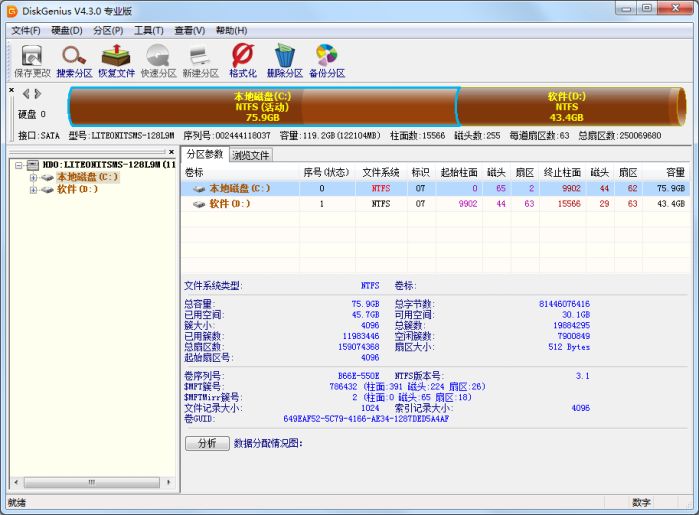The height and width of the screenshot is (515, 699).
Task: Click the 终止柱面 column header
Action: (x=562, y=173)
